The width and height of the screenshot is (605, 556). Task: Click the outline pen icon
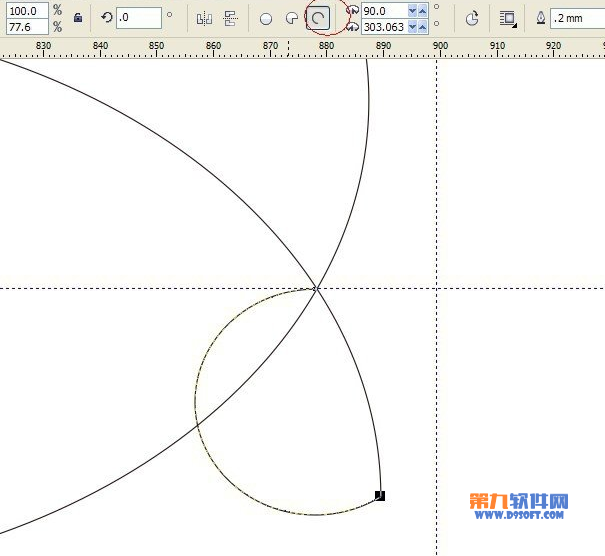click(541, 18)
